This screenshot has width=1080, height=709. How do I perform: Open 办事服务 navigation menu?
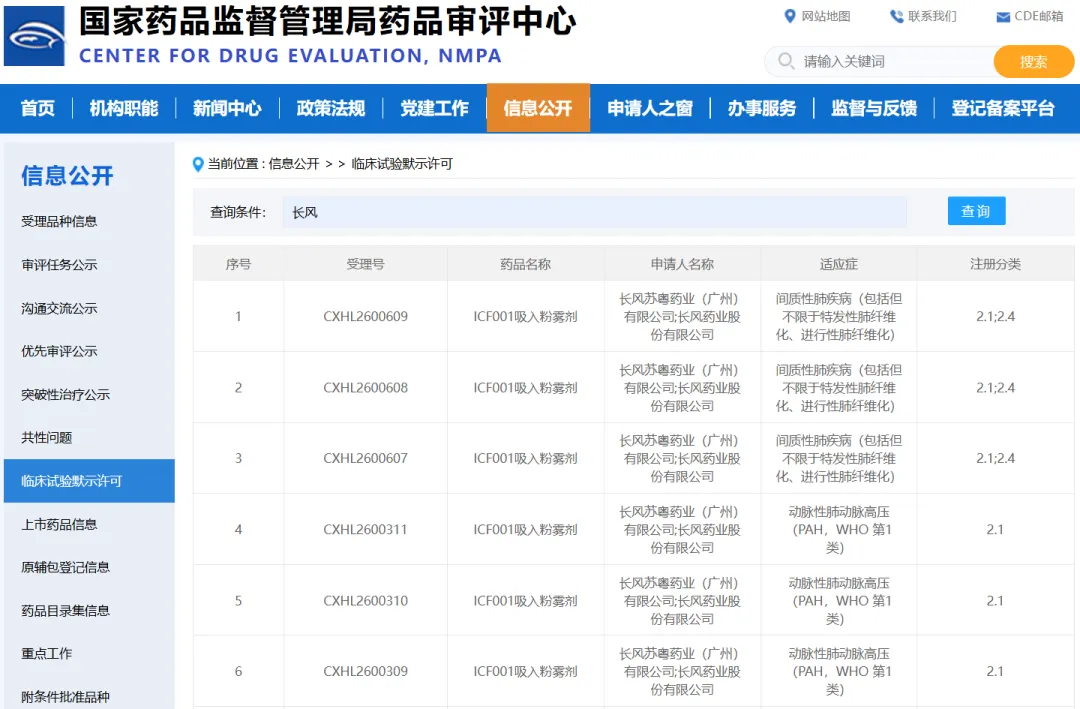(762, 108)
